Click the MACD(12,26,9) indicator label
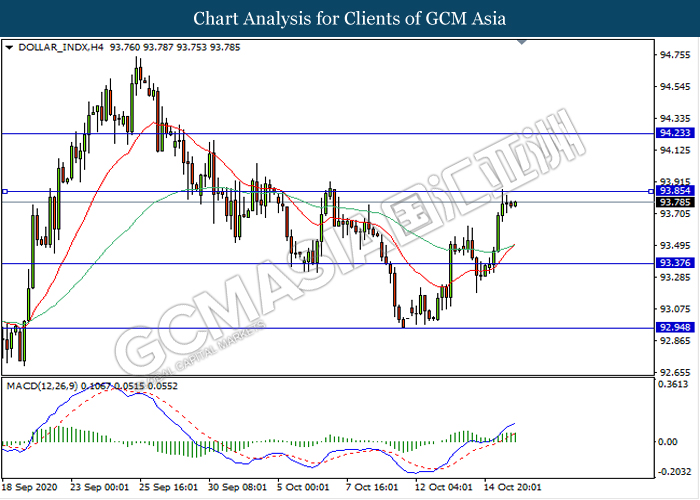The height and width of the screenshot is (500, 700). [x=42, y=386]
